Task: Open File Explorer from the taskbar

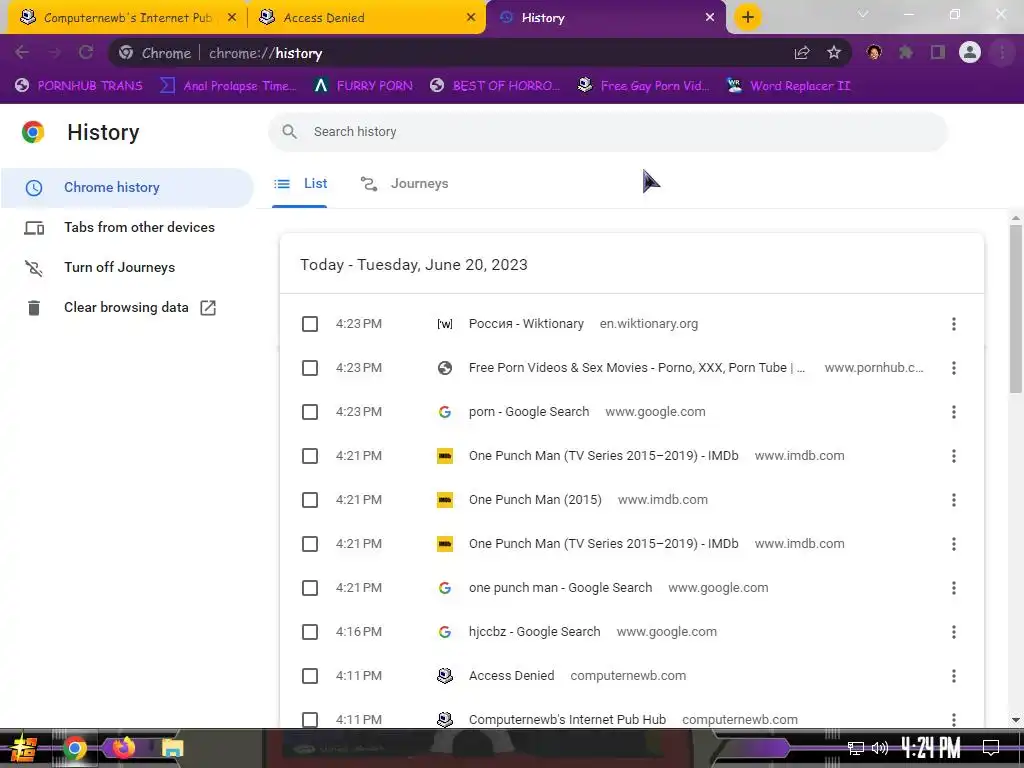Action: (172, 748)
